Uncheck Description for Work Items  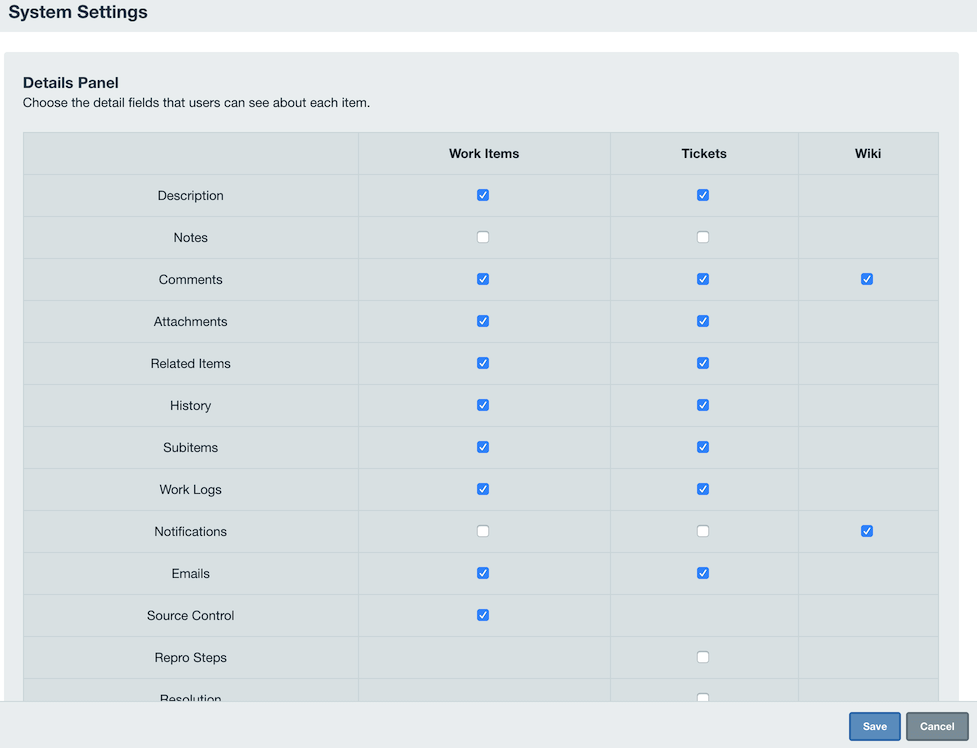click(x=483, y=195)
